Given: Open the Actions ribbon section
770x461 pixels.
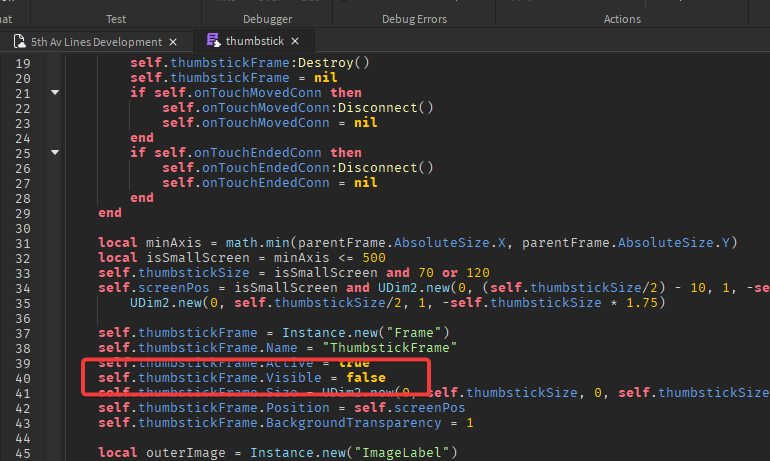Looking at the screenshot, I should [x=622, y=19].
